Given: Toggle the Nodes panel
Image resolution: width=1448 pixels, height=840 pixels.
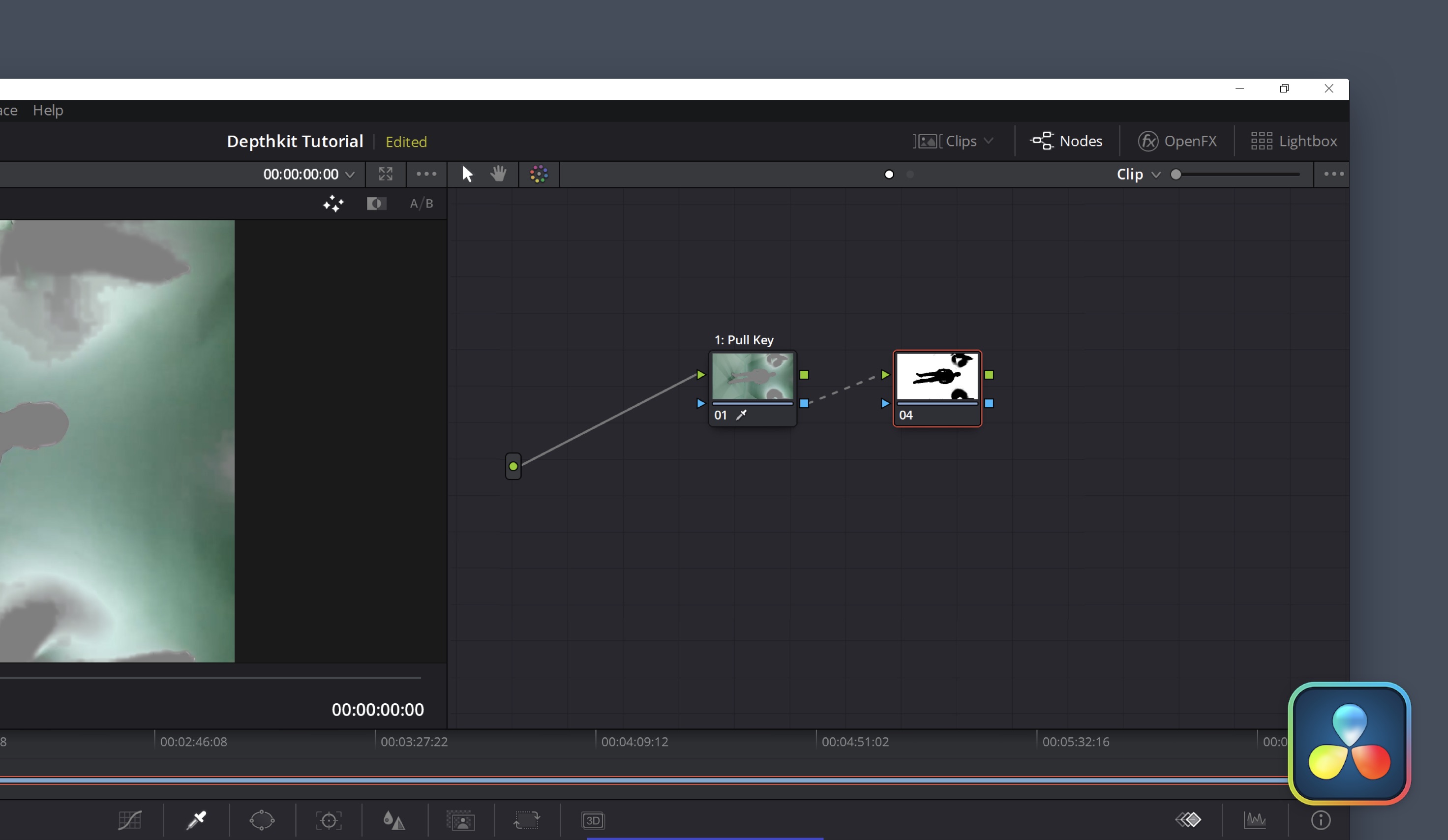Looking at the screenshot, I should 1067,141.
